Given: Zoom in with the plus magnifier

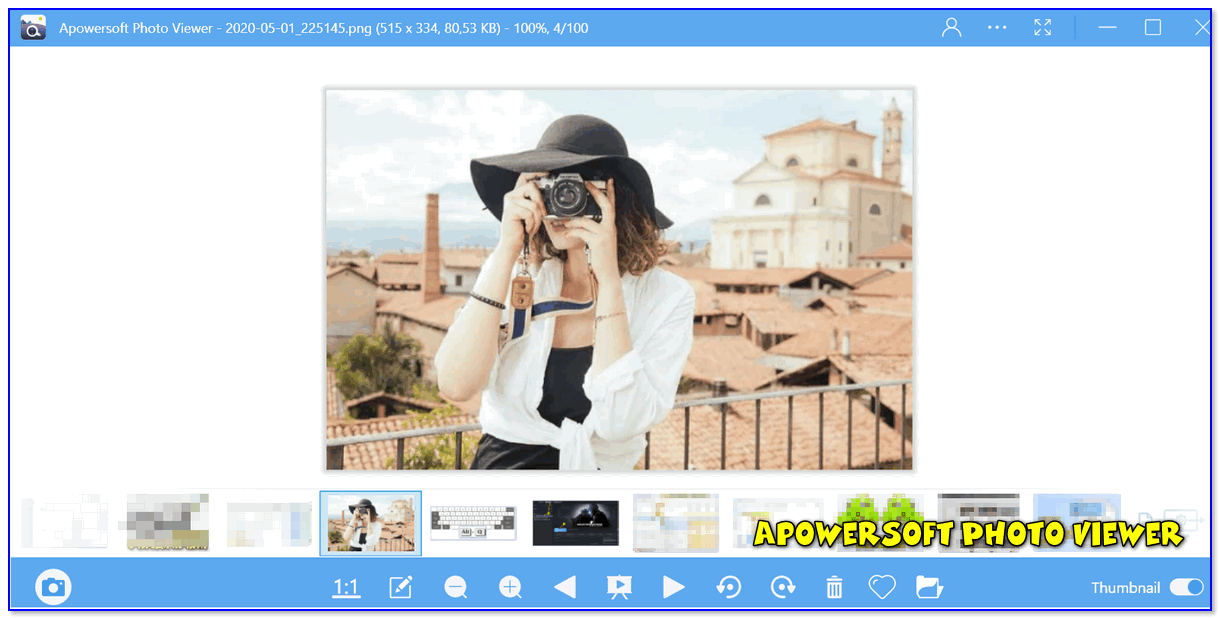Looking at the screenshot, I should tap(511, 588).
